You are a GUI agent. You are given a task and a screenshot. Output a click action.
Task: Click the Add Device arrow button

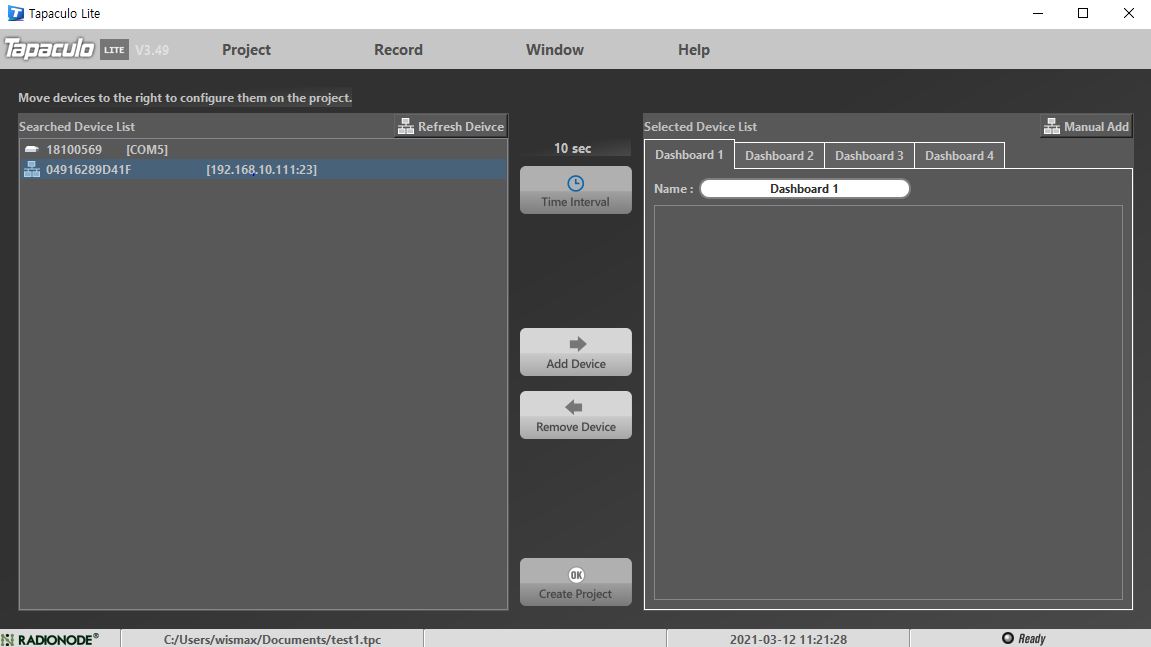point(576,352)
